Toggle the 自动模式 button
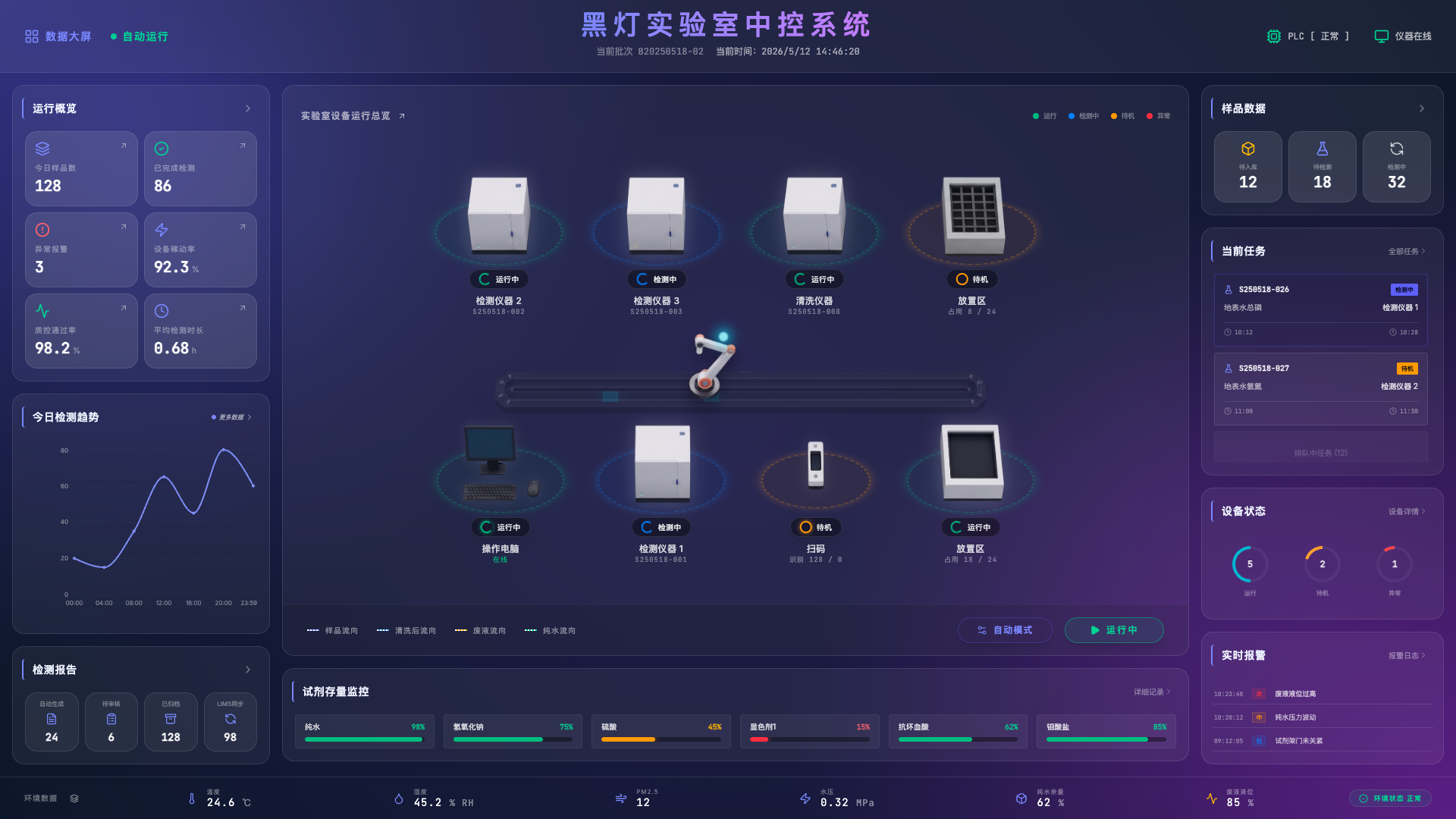 tap(1005, 630)
